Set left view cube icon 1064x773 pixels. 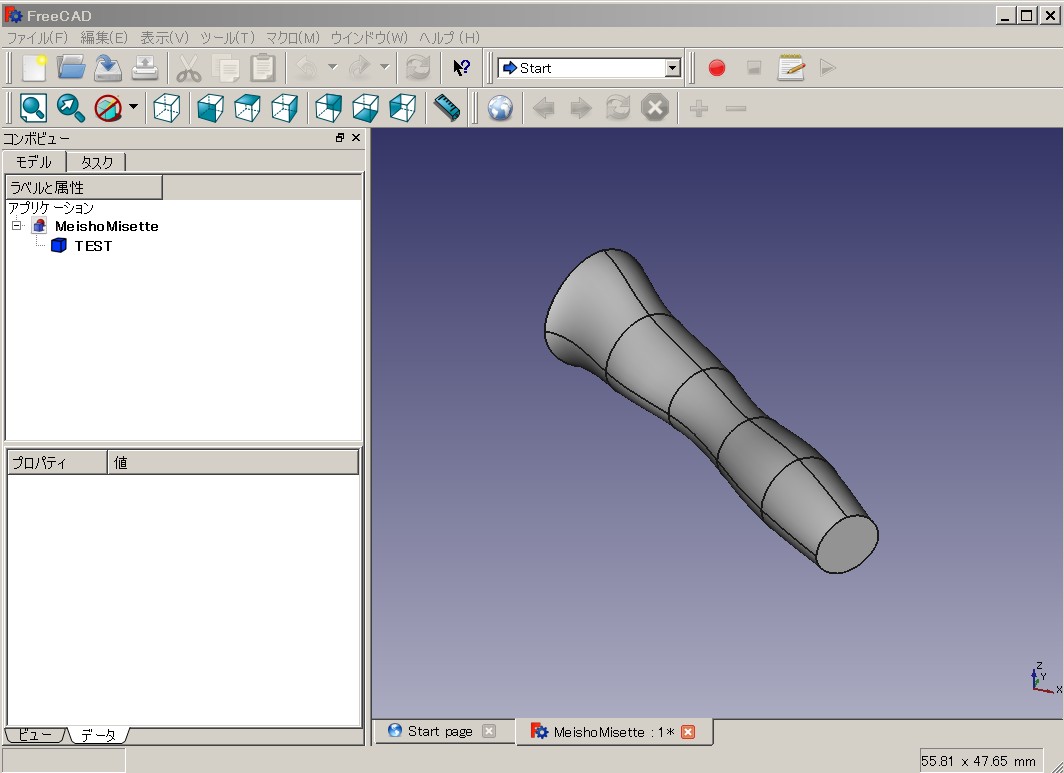[402, 108]
